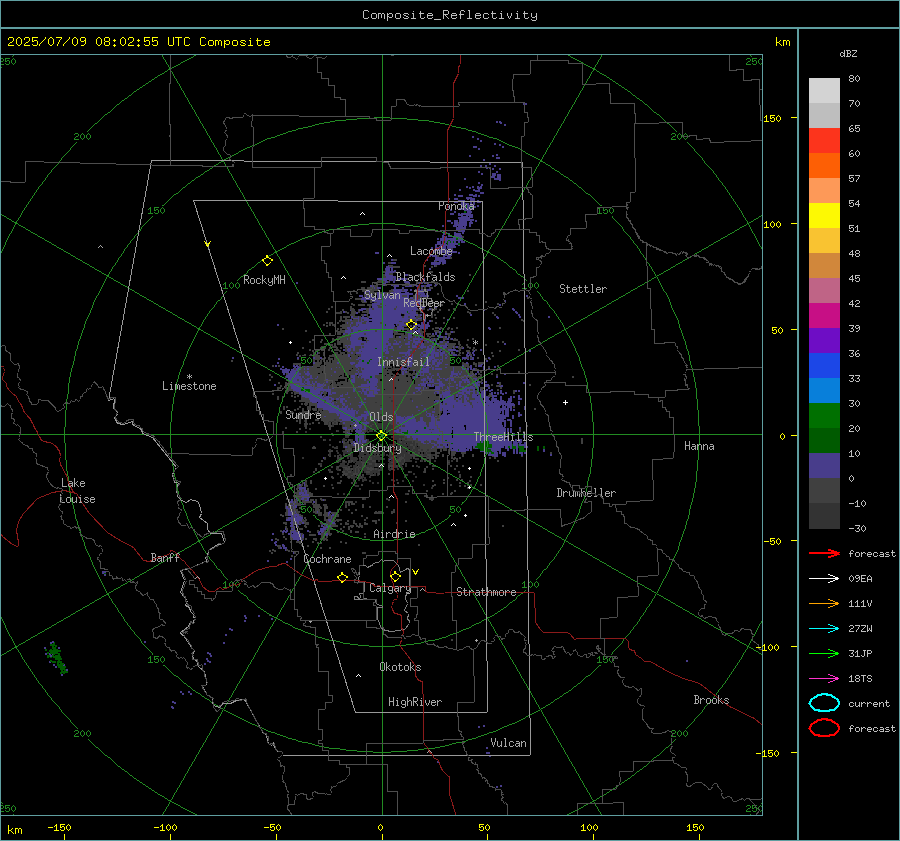Viewport: 900px width, 841px height.
Task: Select the magenta 39-42 dBZ swatch
Action: point(824,316)
